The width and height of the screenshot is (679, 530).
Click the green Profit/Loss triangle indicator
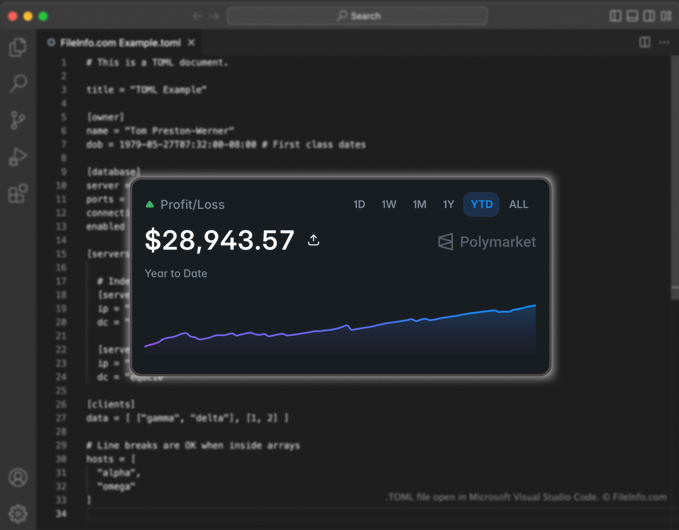coord(150,204)
